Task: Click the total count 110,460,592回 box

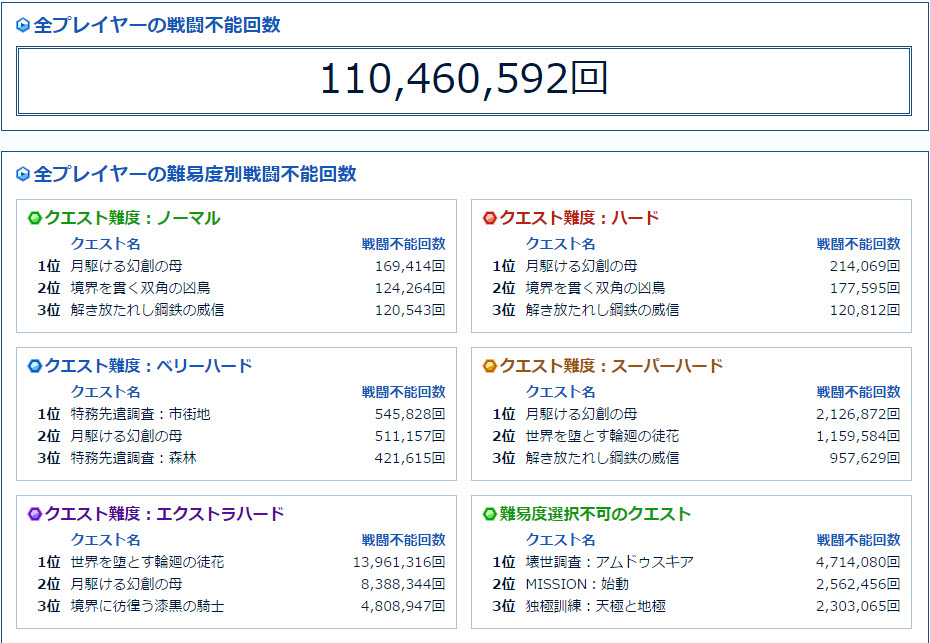Action: coord(464,80)
